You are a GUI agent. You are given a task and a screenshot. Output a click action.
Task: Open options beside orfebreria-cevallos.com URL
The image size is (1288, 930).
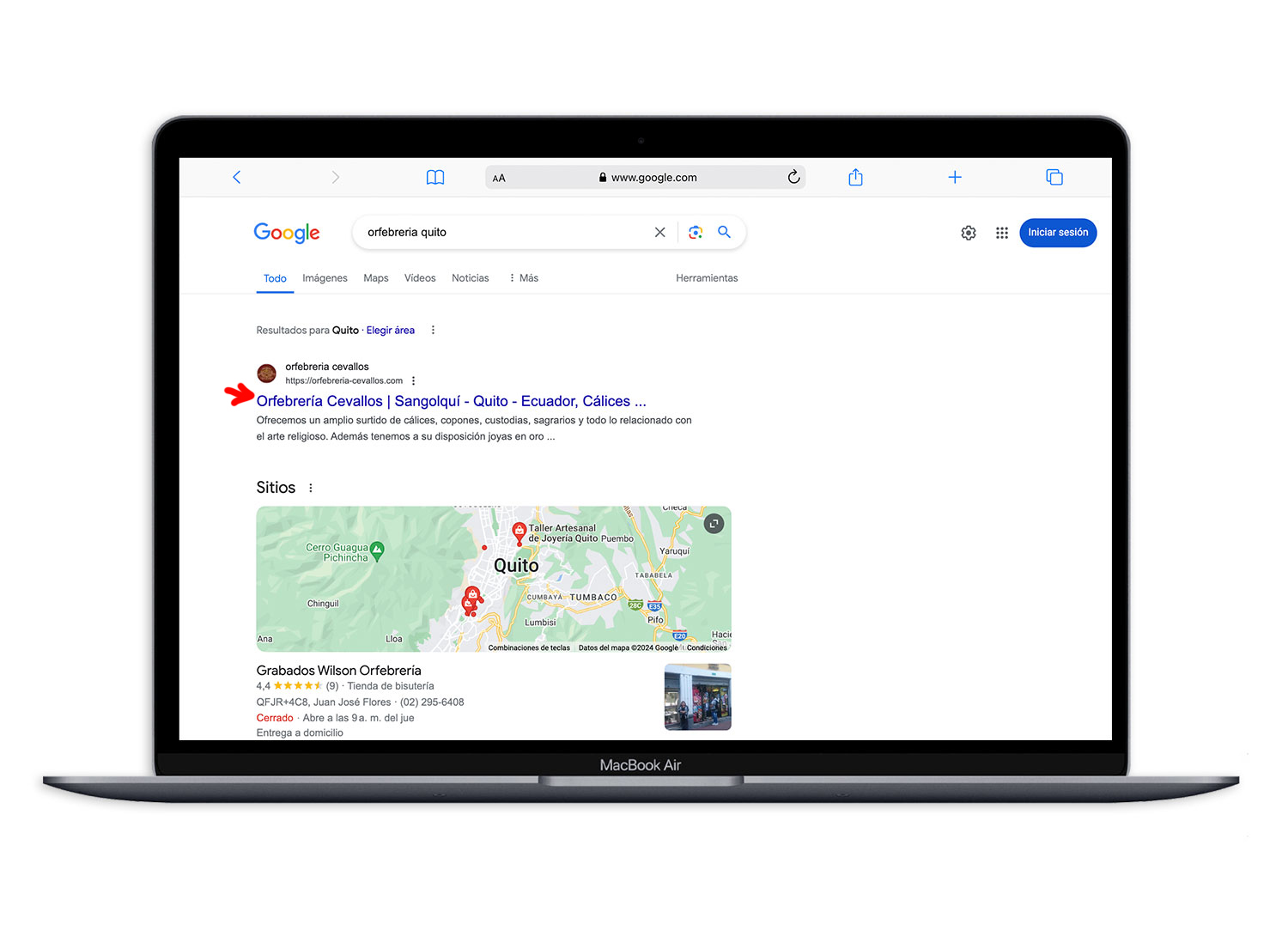tap(414, 381)
